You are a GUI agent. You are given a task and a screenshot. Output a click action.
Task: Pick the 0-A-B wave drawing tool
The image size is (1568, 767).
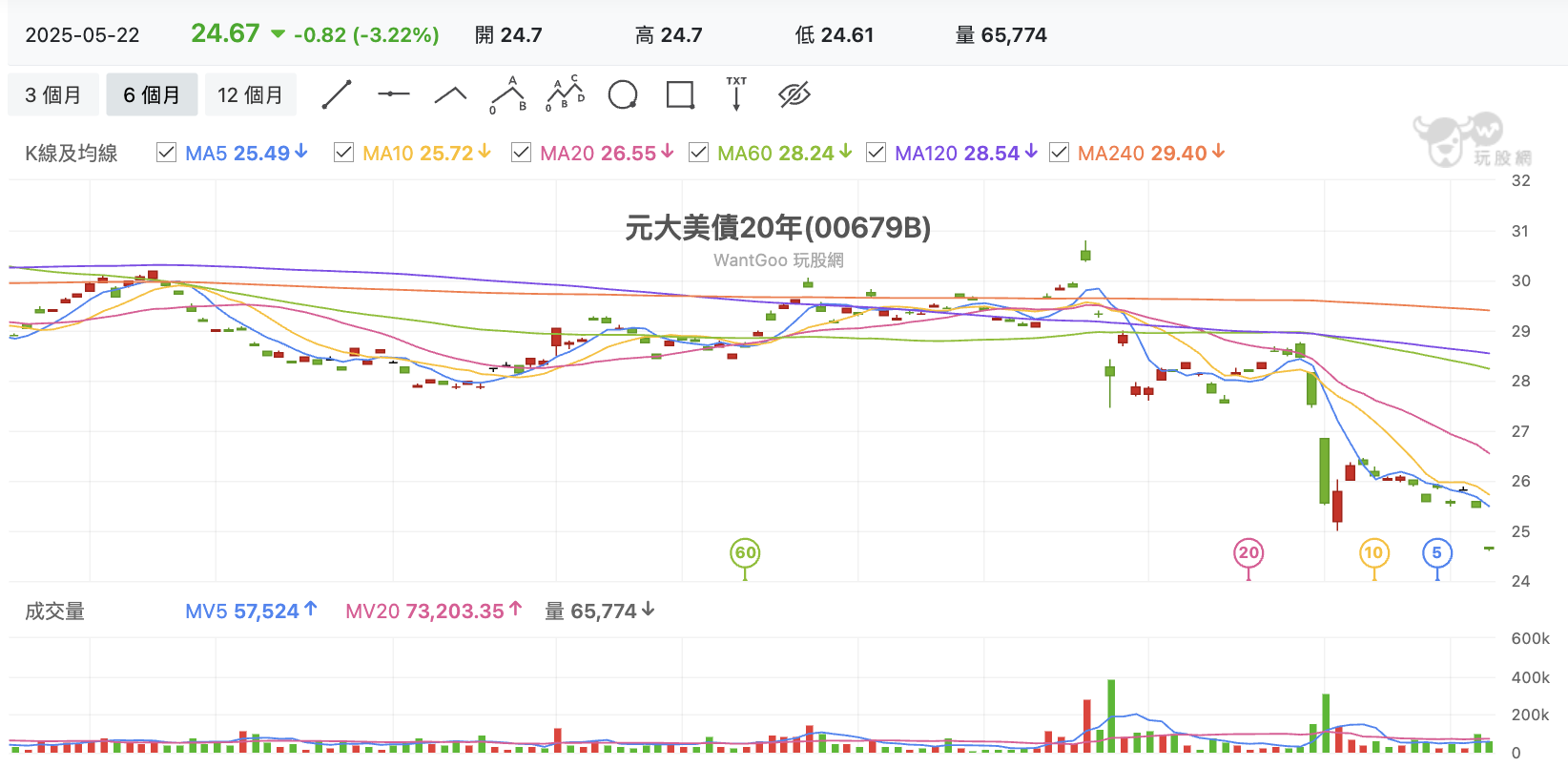(x=508, y=94)
